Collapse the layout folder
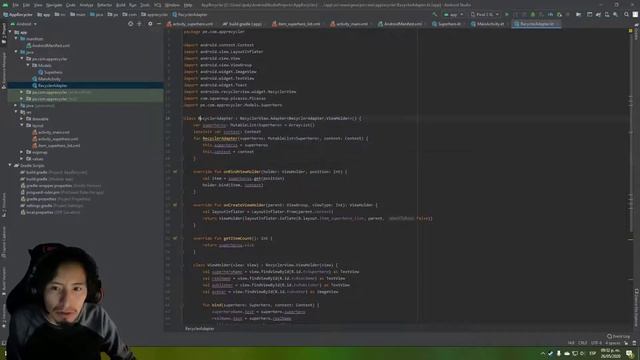 (x=22, y=125)
